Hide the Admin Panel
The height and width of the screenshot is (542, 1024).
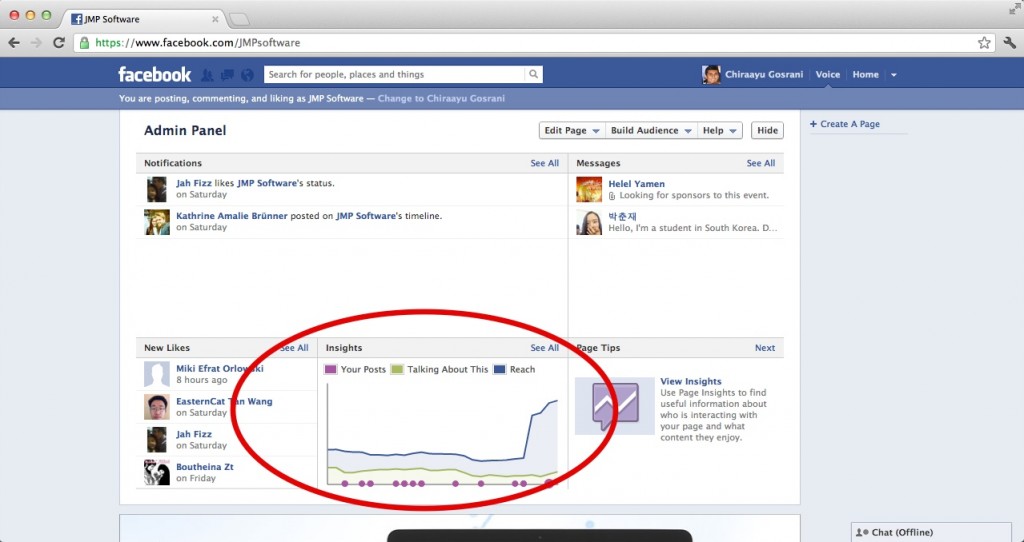767,131
